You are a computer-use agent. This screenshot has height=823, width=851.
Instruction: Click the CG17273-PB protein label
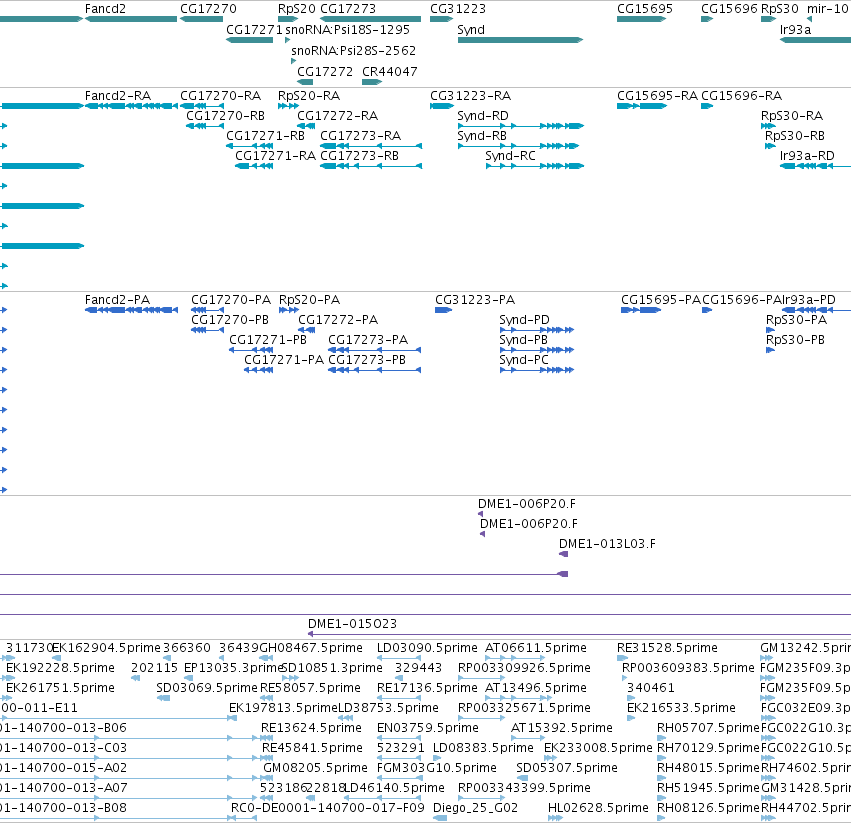pos(367,360)
